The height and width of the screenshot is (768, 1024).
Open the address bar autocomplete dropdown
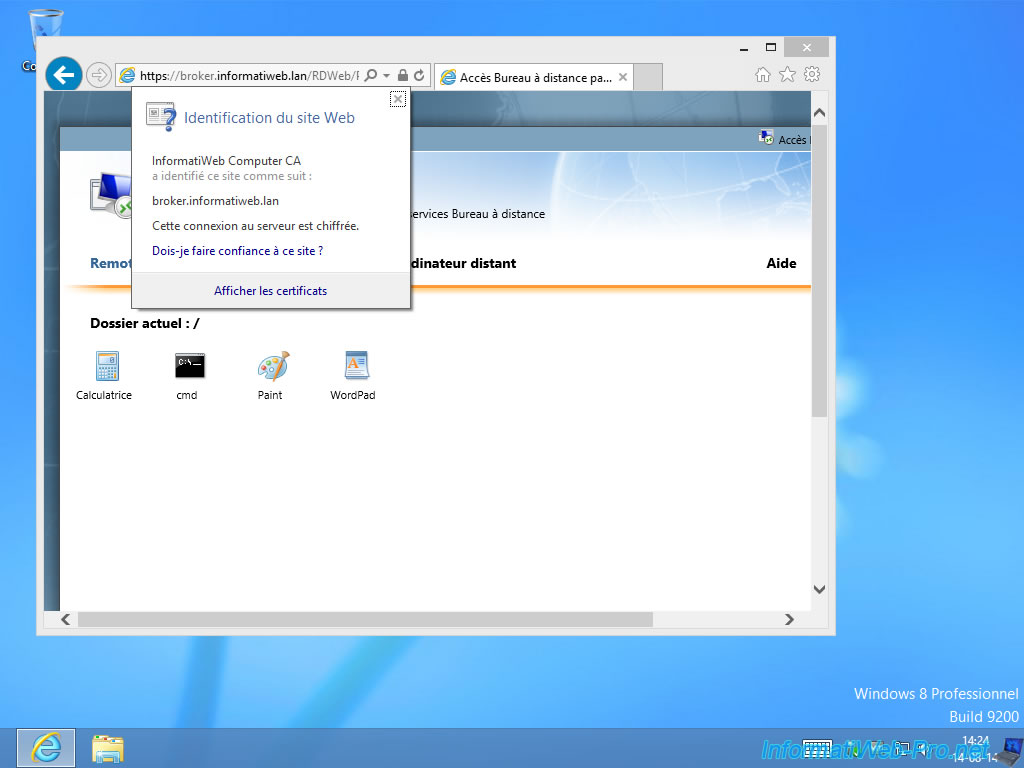(385, 74)
